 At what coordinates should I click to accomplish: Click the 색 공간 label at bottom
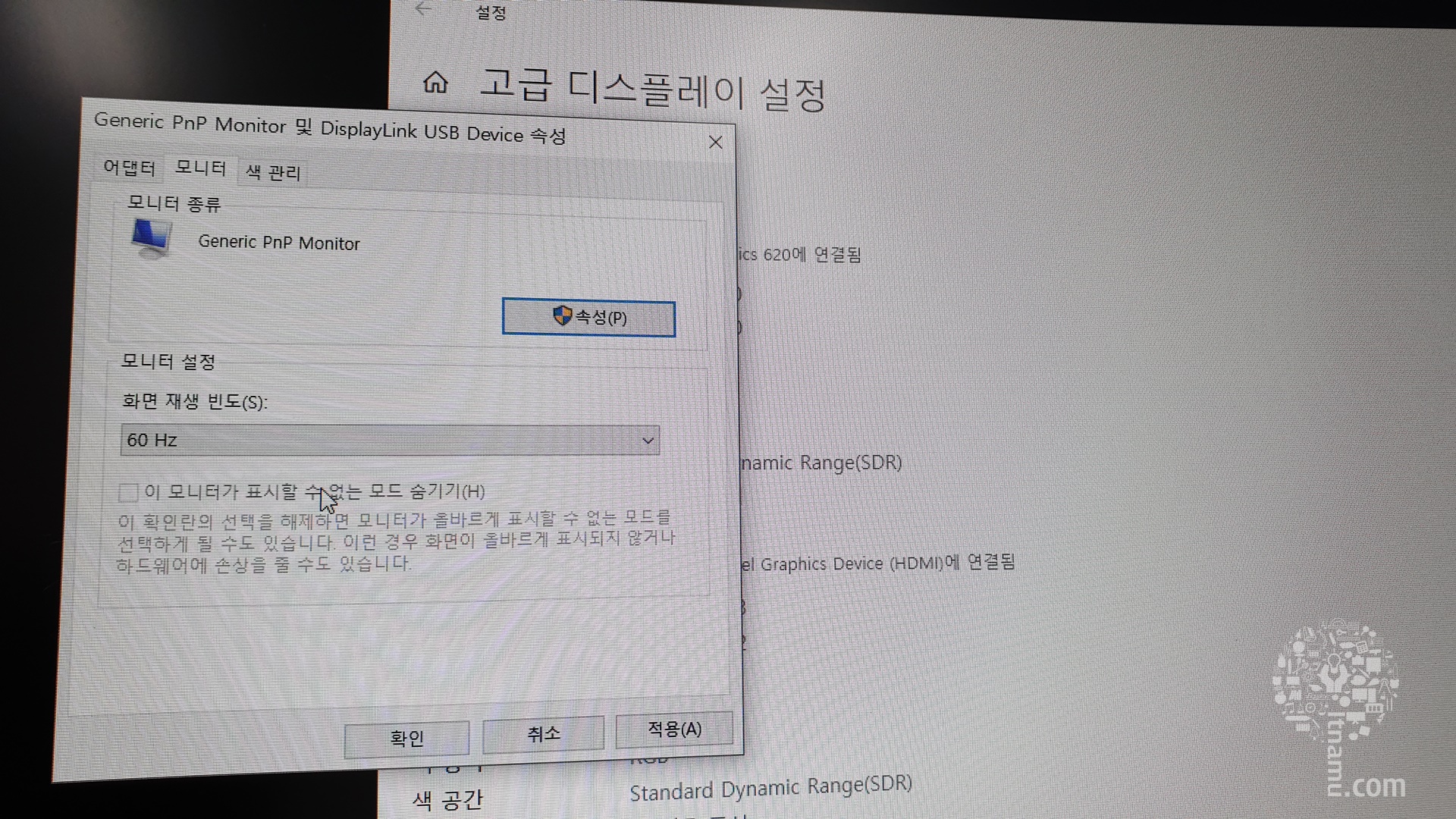447,799
